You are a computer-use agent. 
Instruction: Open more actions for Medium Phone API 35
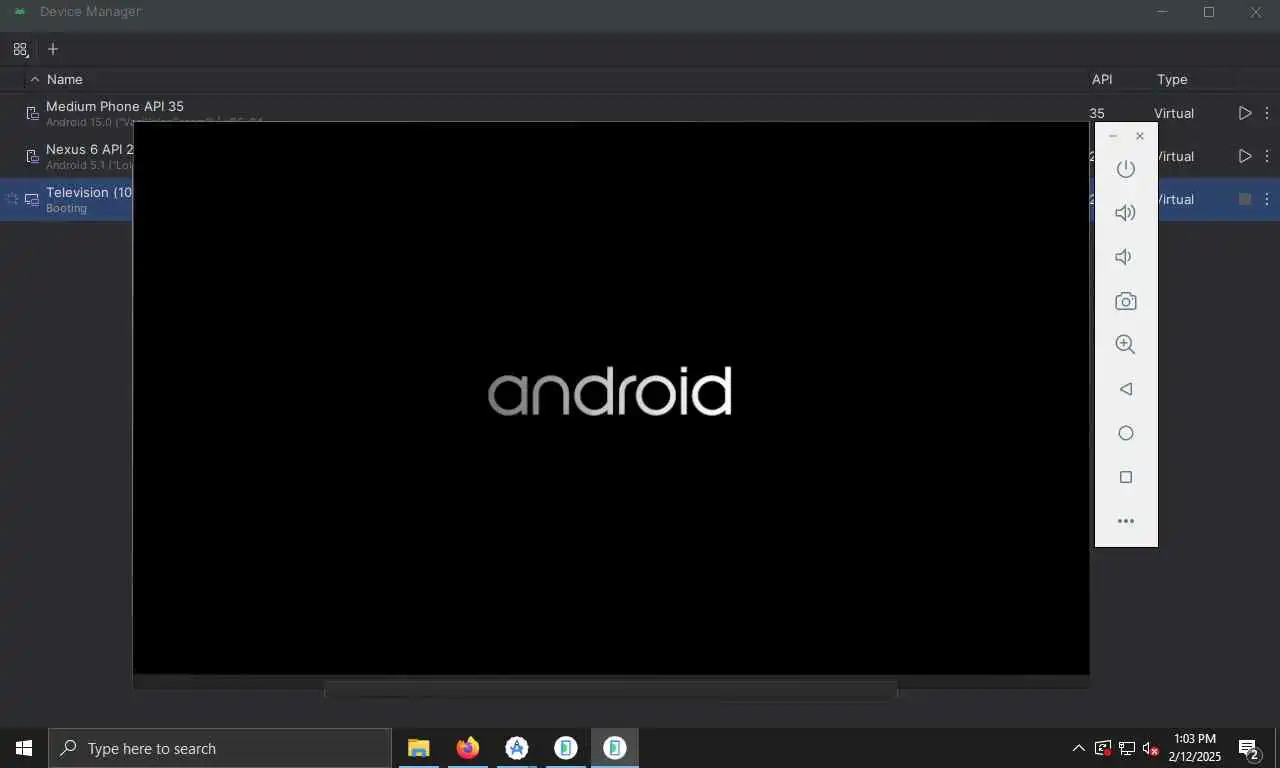pyautogui.click(x=1267, y=113)
